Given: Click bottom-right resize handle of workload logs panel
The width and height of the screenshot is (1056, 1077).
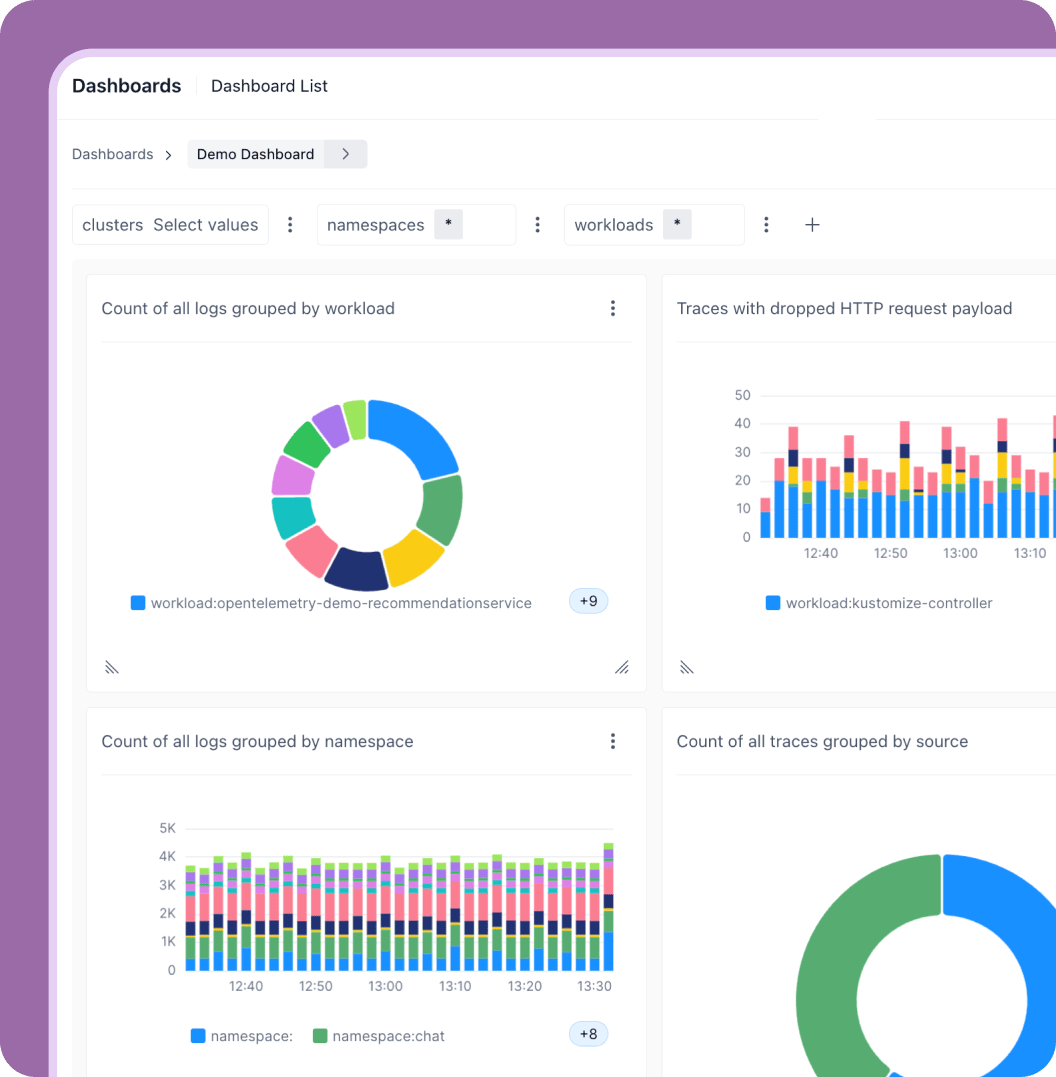Looking at the screenshot, I should (622, 667).
